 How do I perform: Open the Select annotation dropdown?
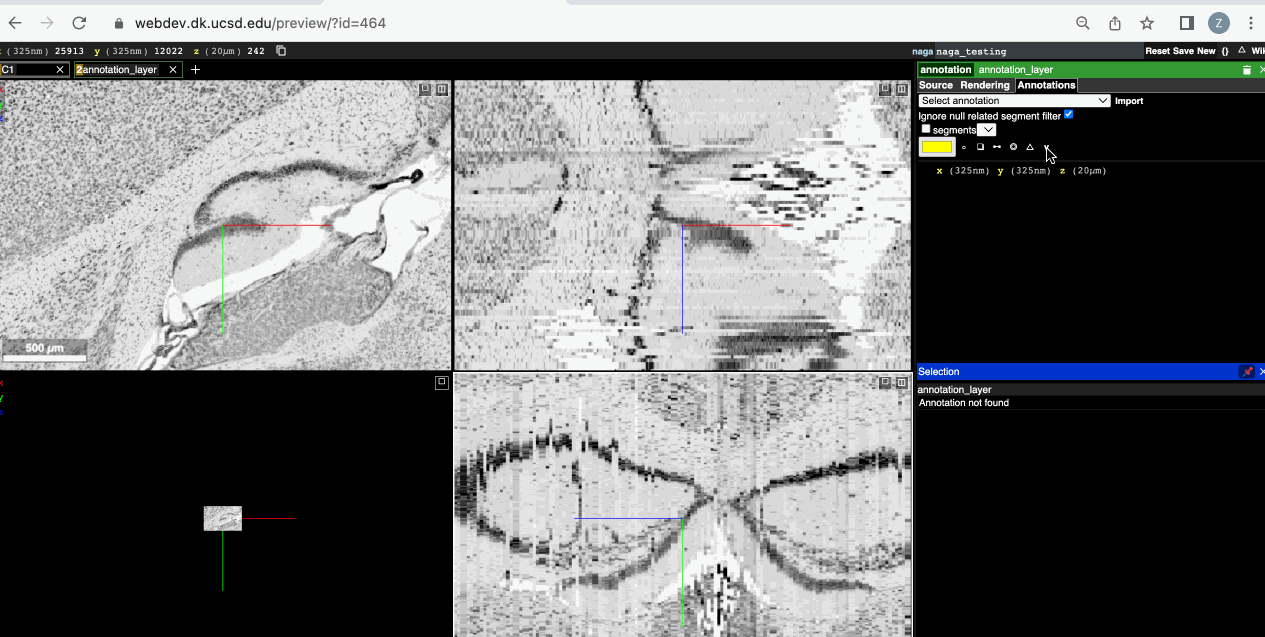click(x=1014, y=101)
